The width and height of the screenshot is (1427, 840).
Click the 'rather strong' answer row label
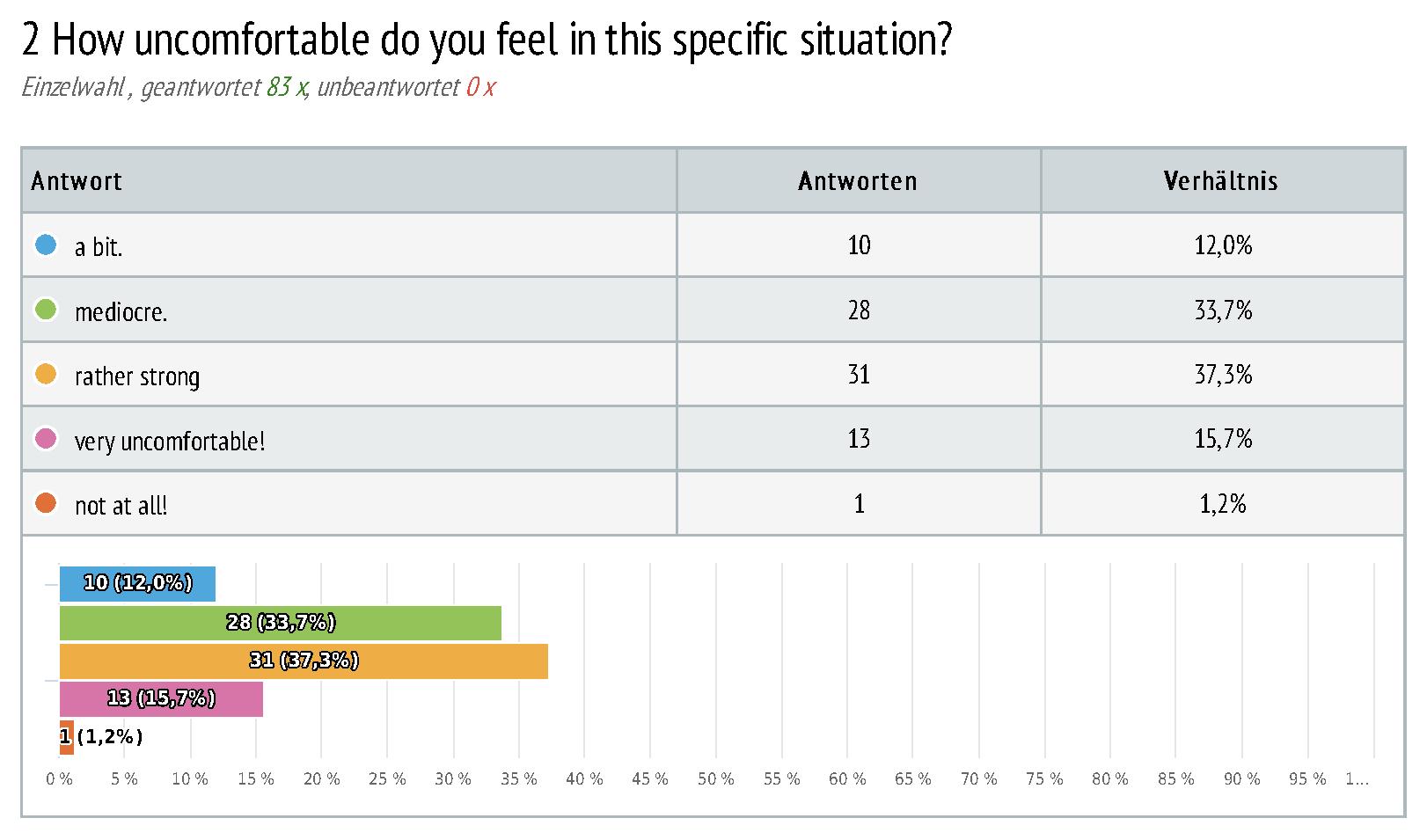[137, 376]
